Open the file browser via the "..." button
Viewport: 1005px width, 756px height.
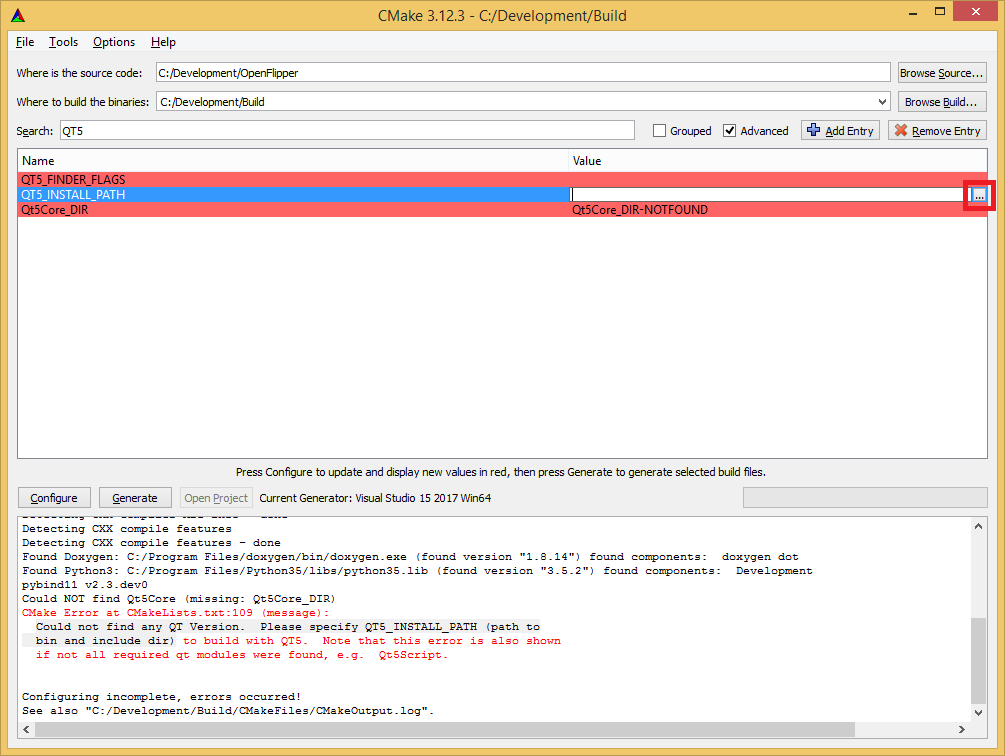pyautogui.click(x=978, y=195)
